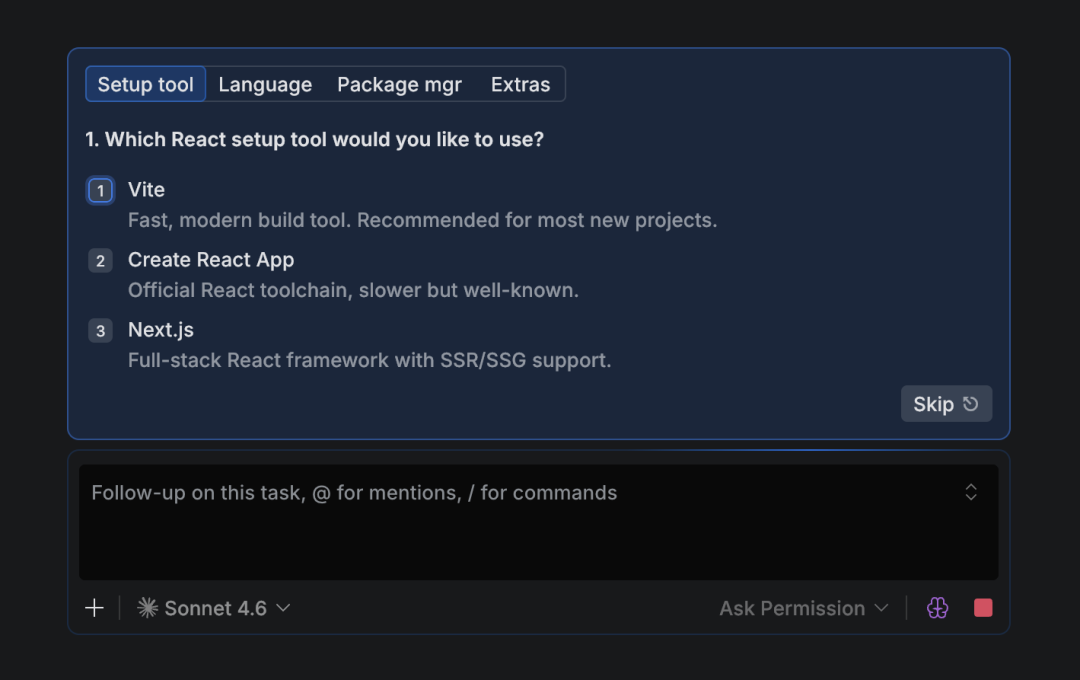Open the Package mgr tab
Viewport: 1080px width, 680px height.
click(399, 85)
